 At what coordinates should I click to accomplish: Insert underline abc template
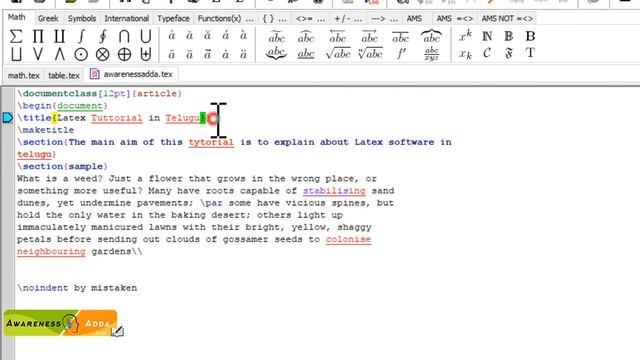coord(306,53)
